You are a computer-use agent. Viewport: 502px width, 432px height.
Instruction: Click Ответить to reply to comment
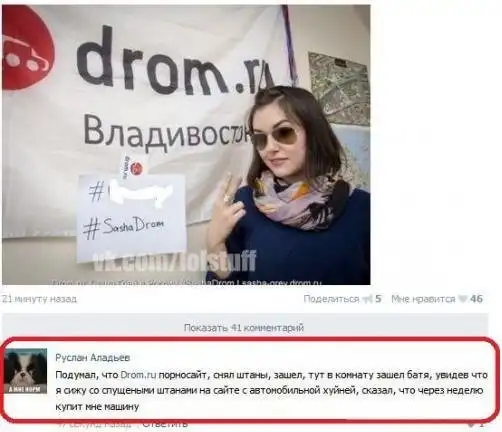[x=165, y=424]
